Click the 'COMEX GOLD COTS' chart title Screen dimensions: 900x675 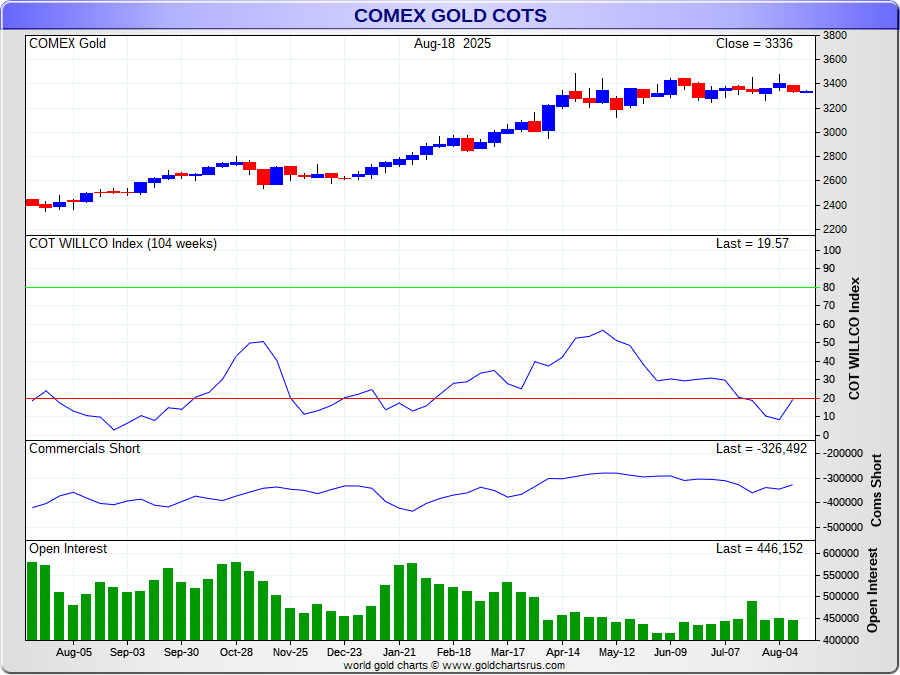click(x=450, y=16)
